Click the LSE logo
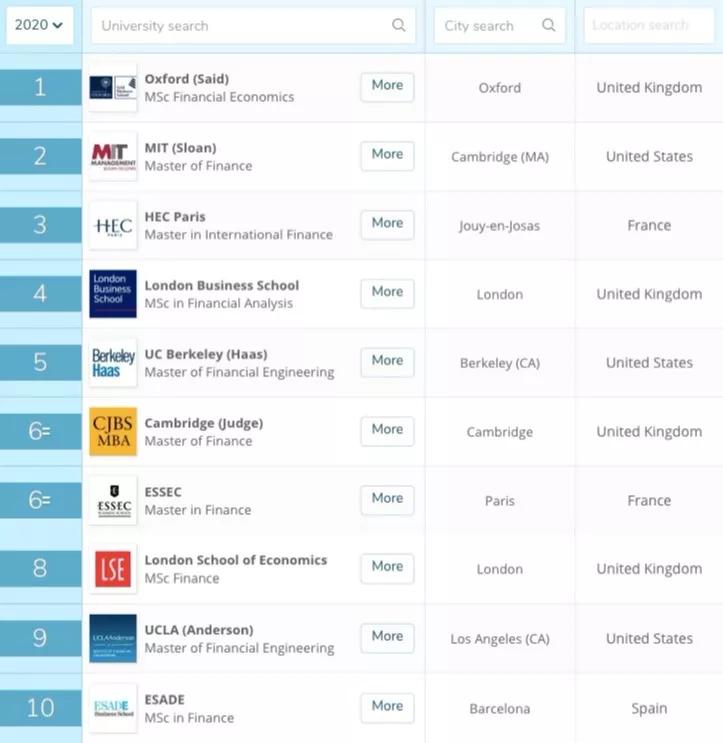The image size is (723, 743). (113, 569)
